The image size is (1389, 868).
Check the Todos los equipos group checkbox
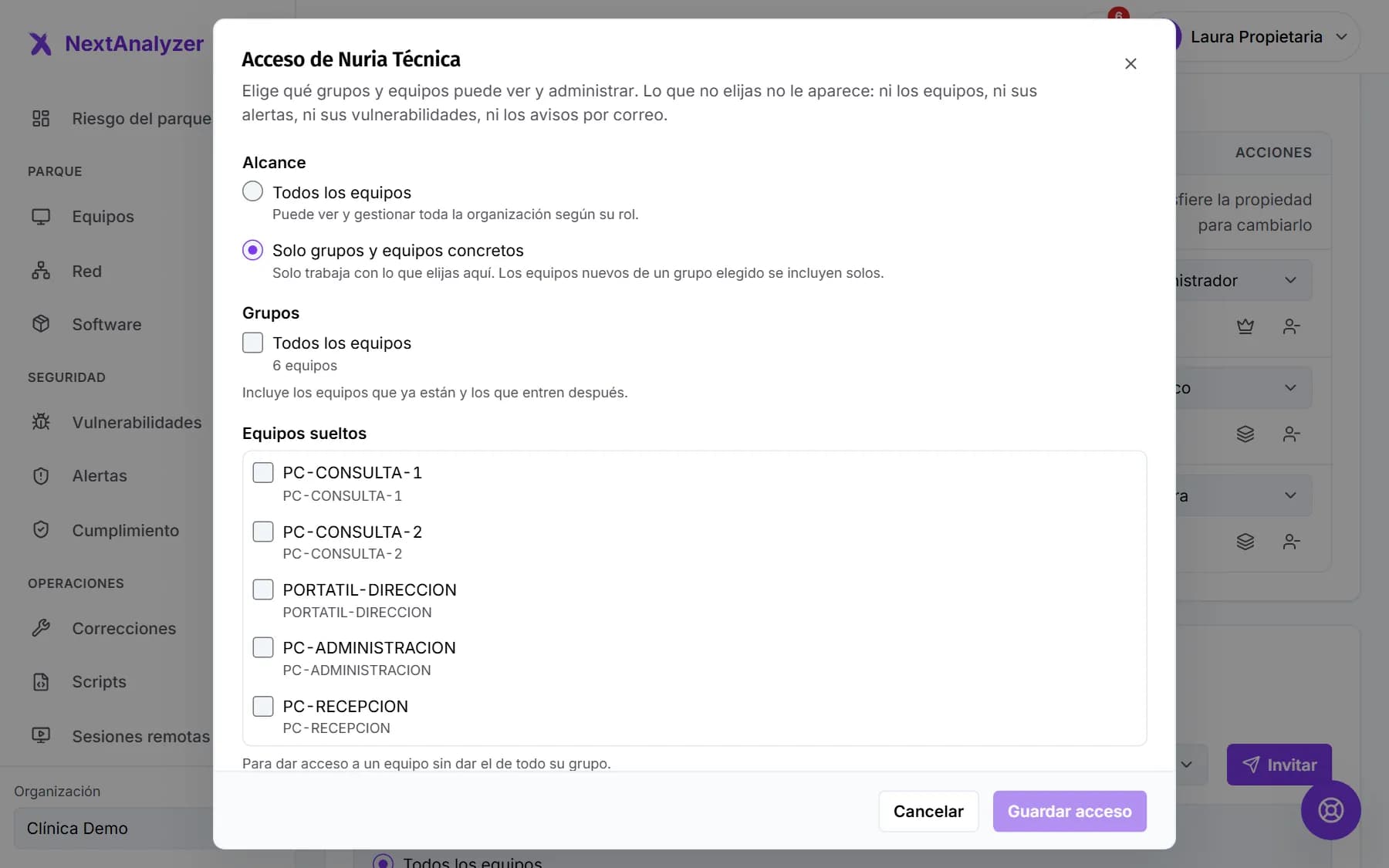point(252,343)
